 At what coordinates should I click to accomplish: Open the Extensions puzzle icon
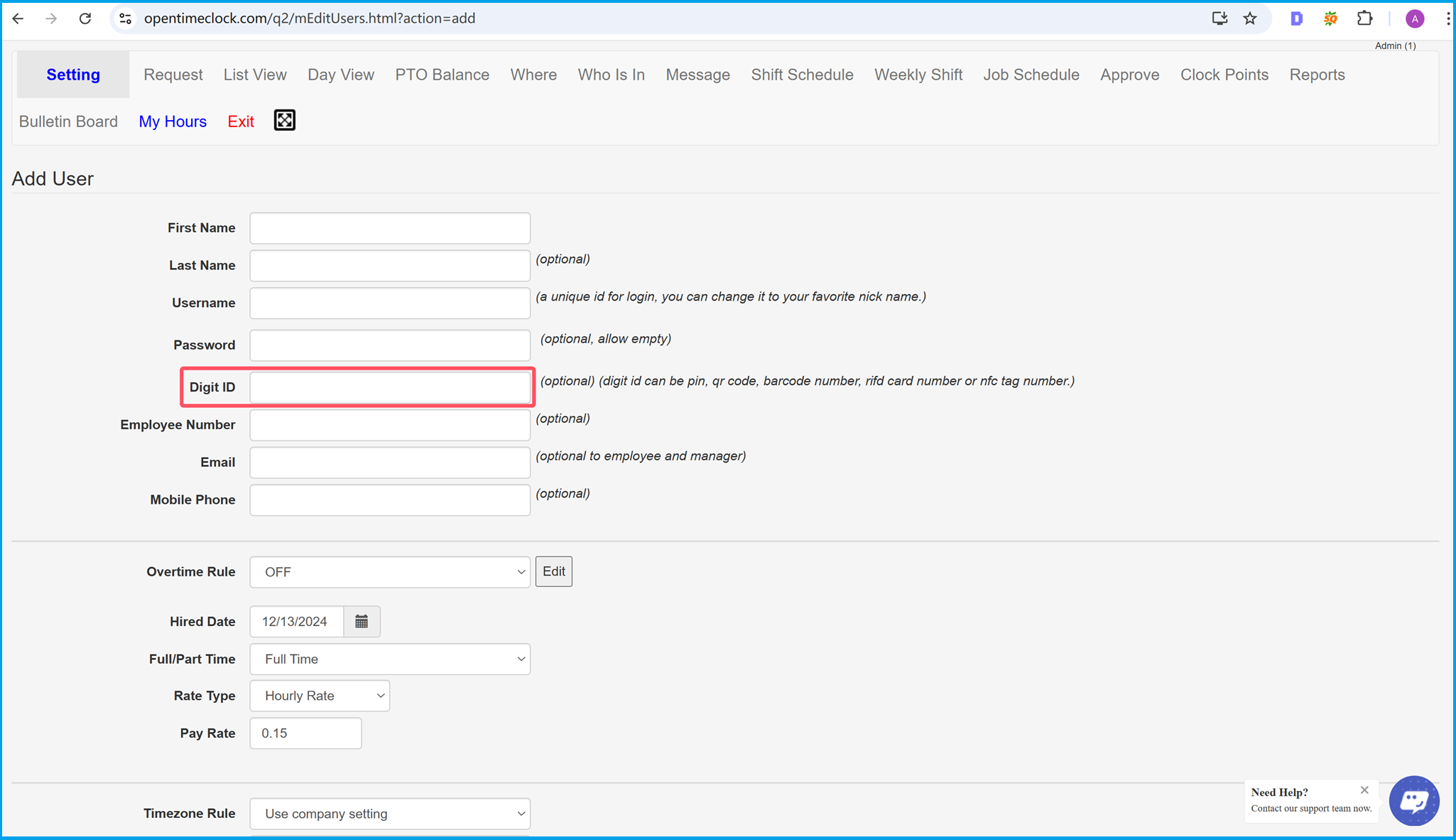tap(1364, 18)
